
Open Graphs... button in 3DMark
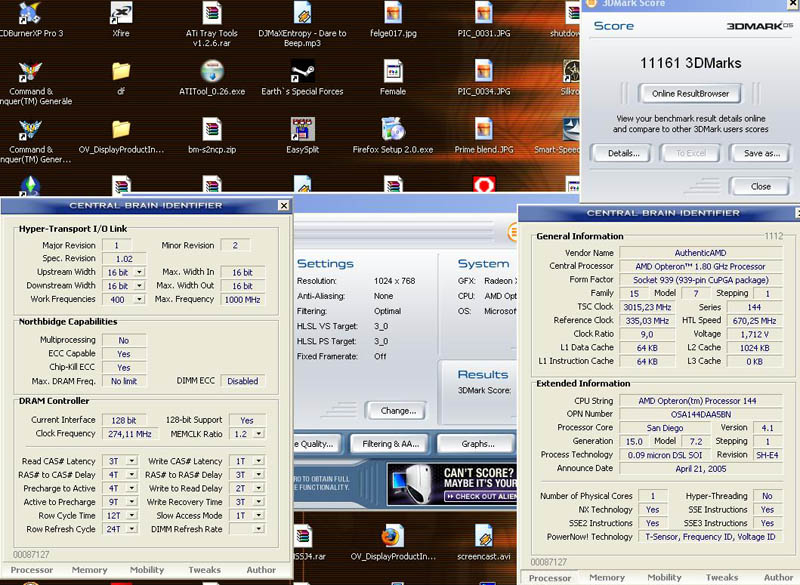tap(478, 444)
